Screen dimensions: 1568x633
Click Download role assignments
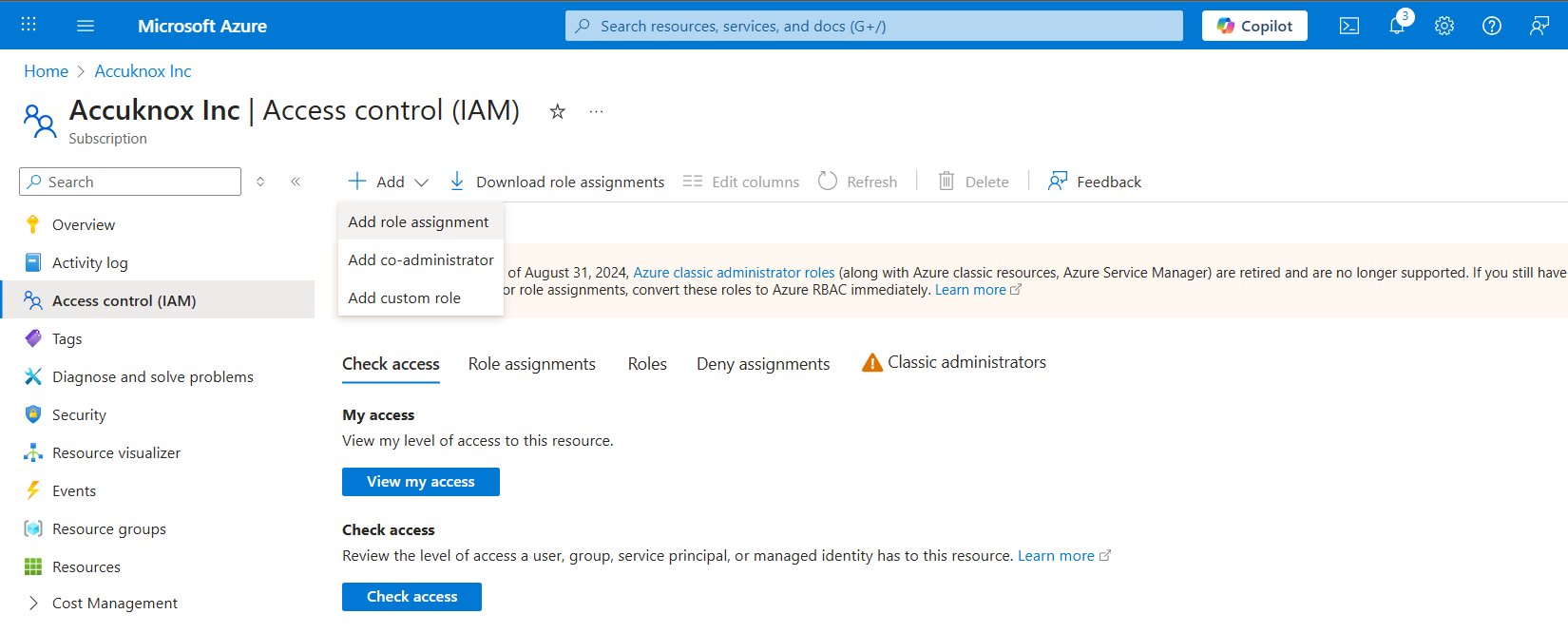coord(557,182)
